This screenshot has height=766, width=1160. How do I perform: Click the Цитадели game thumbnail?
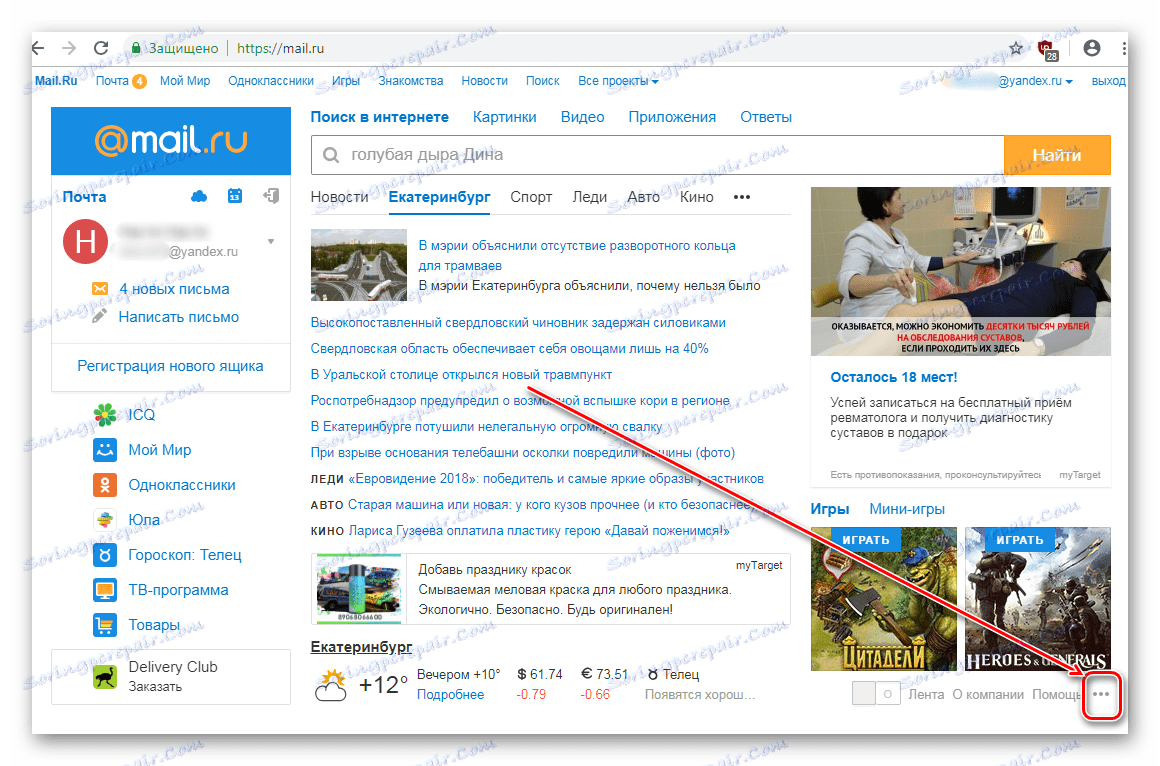coord(883,599)
